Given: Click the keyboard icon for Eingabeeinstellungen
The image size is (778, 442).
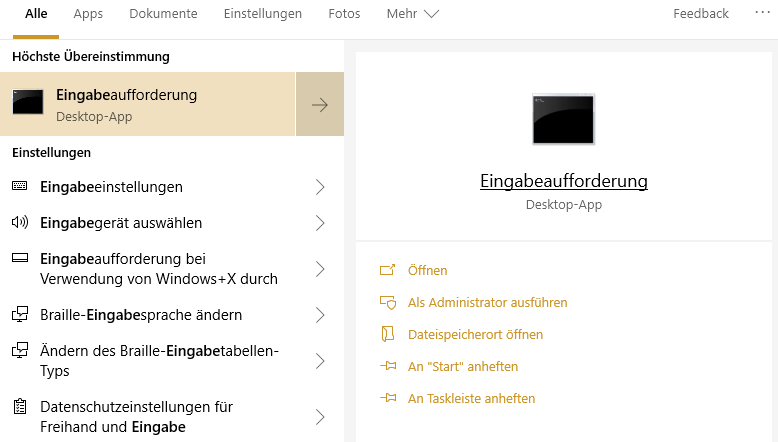Looking at the screenshot, I should (20, 186).
